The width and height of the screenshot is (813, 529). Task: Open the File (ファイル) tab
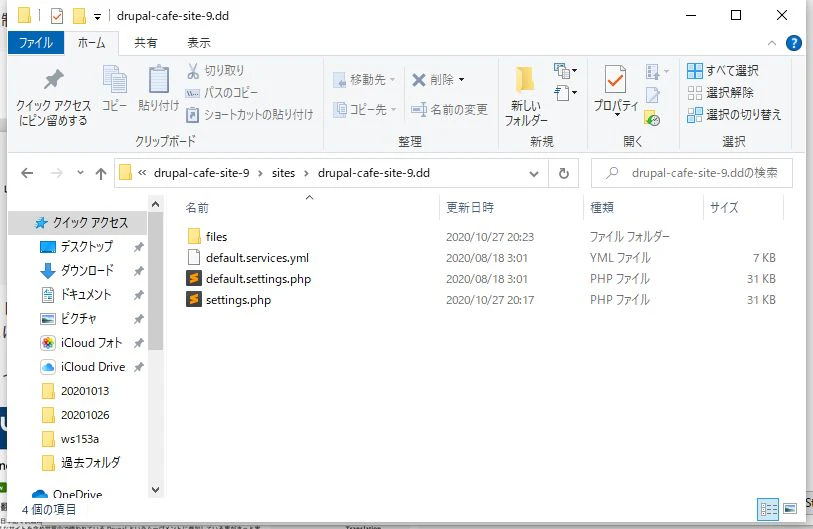36,43
